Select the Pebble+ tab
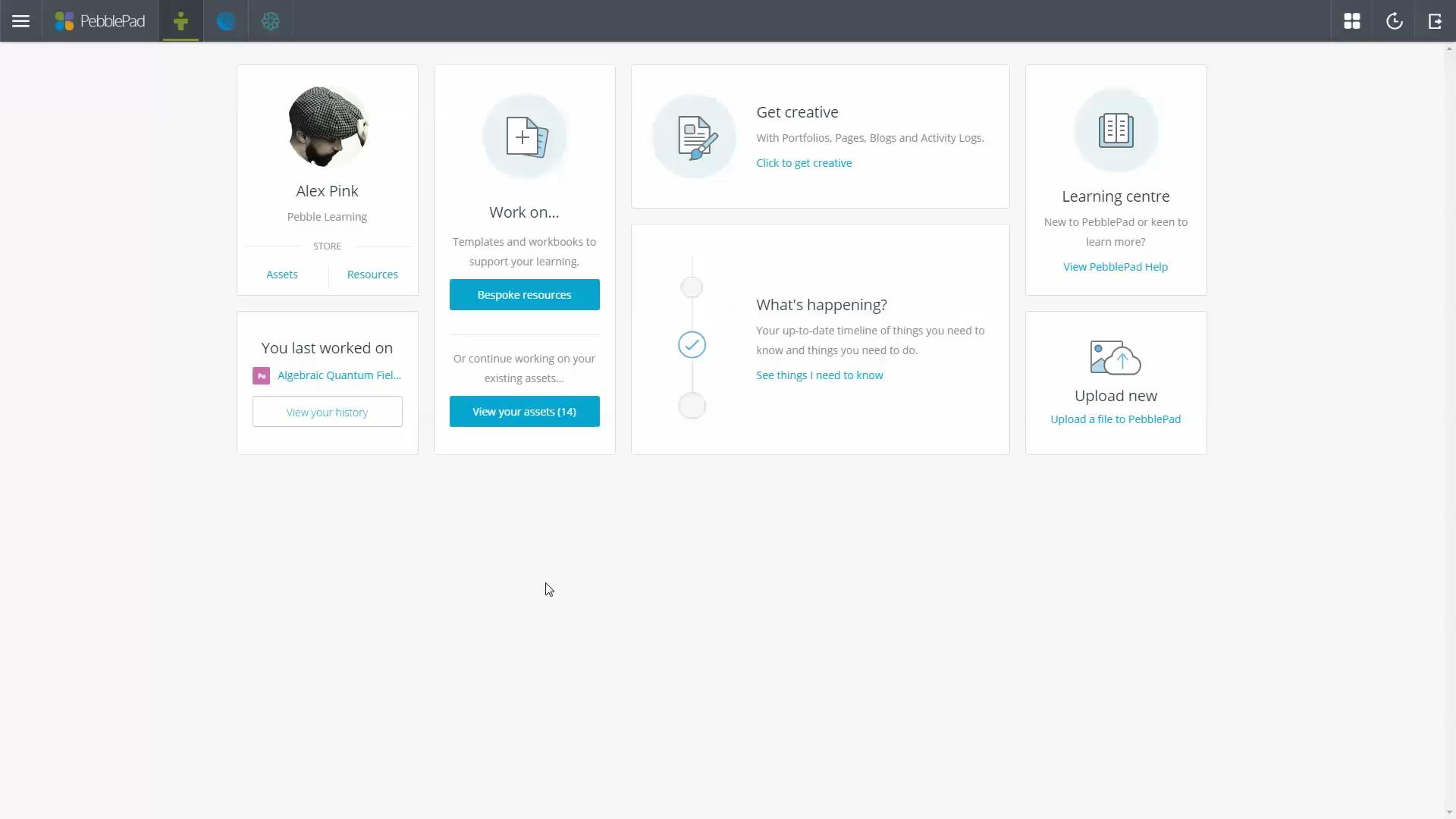1456x819 pixels. point(180,20)
